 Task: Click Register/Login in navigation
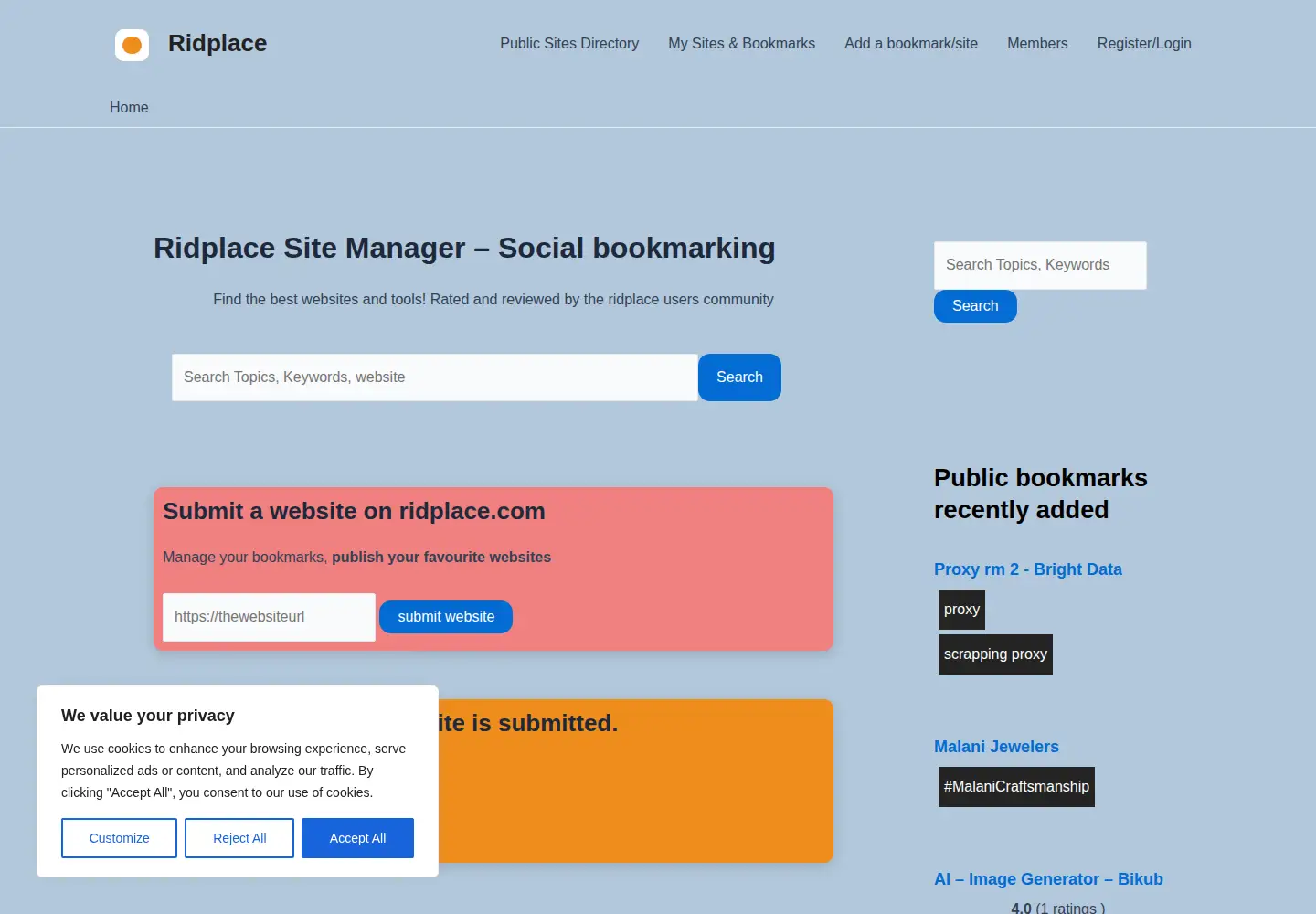tap(1144, 43)
